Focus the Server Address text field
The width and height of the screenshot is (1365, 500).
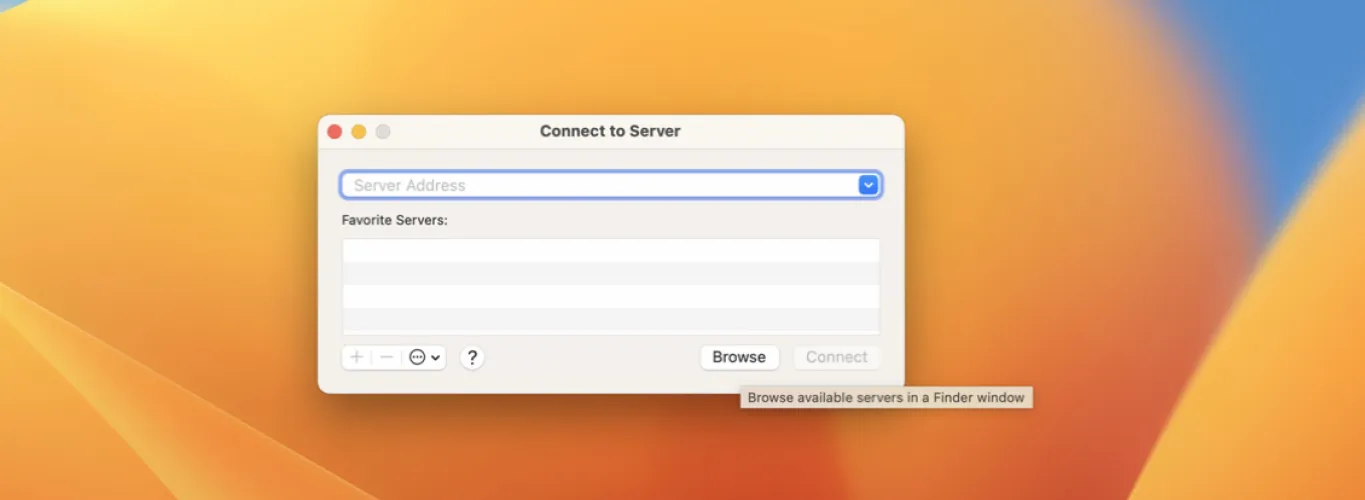(600, 185)
